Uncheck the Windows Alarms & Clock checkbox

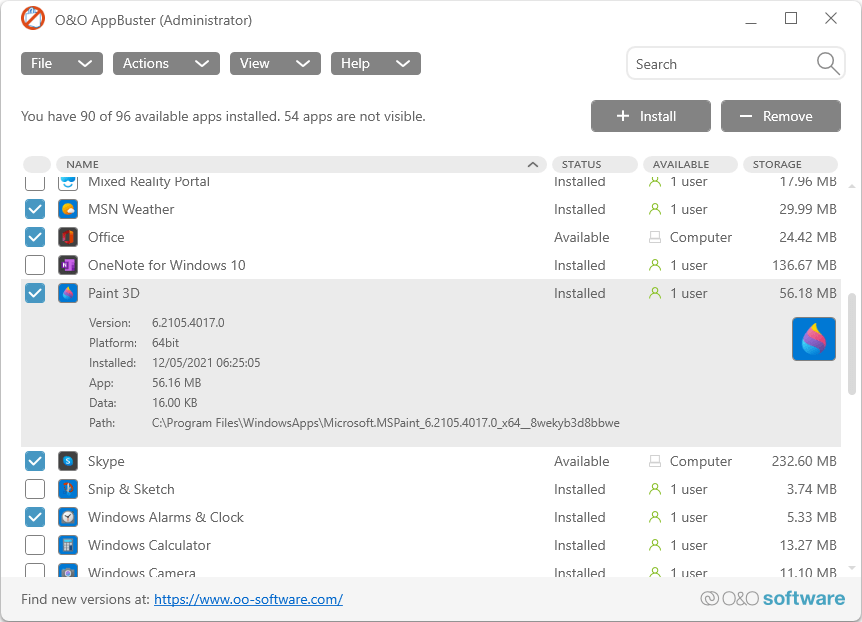point(35,517)
